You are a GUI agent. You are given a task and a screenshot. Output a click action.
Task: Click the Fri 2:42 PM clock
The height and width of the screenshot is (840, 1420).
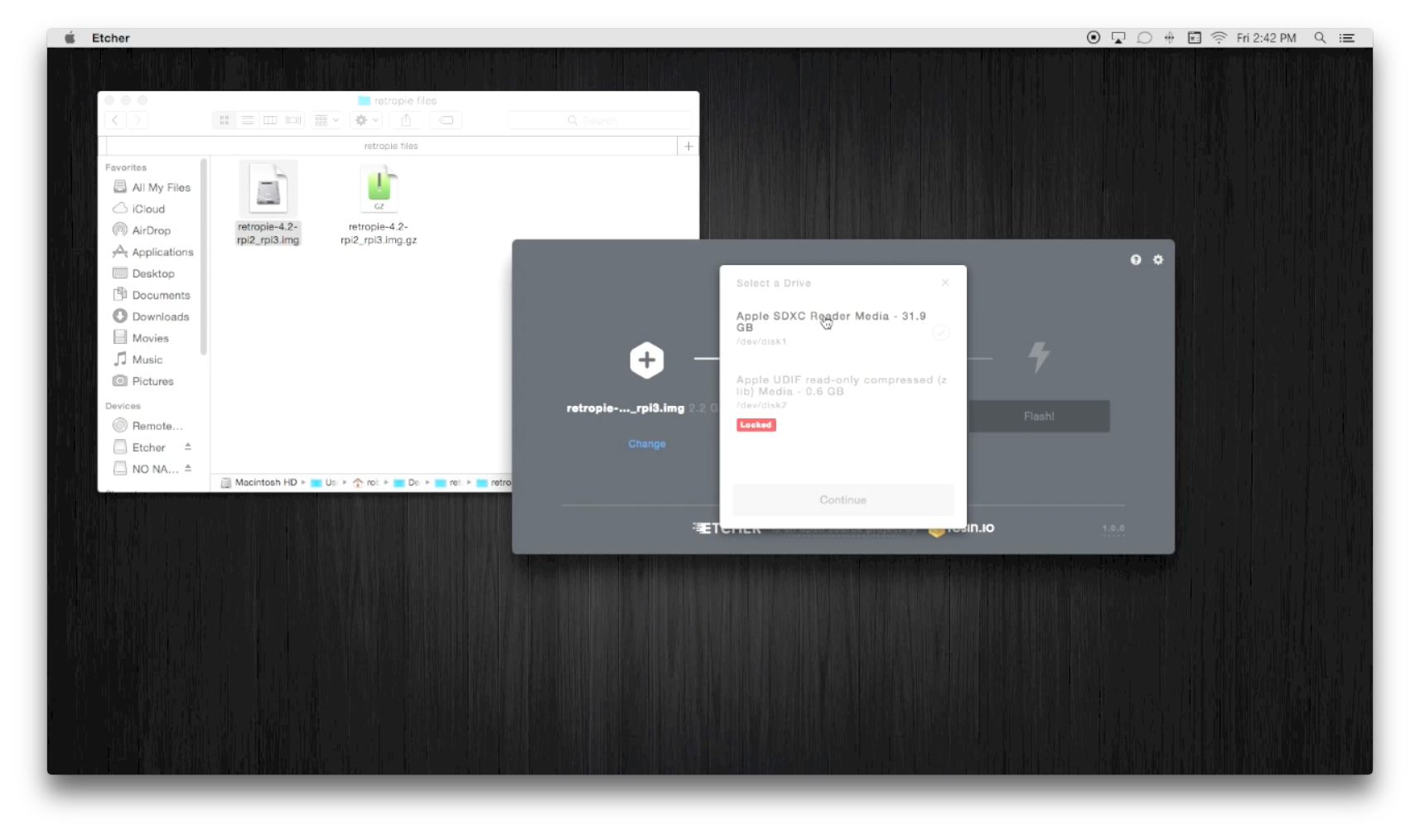point(1266,38)
